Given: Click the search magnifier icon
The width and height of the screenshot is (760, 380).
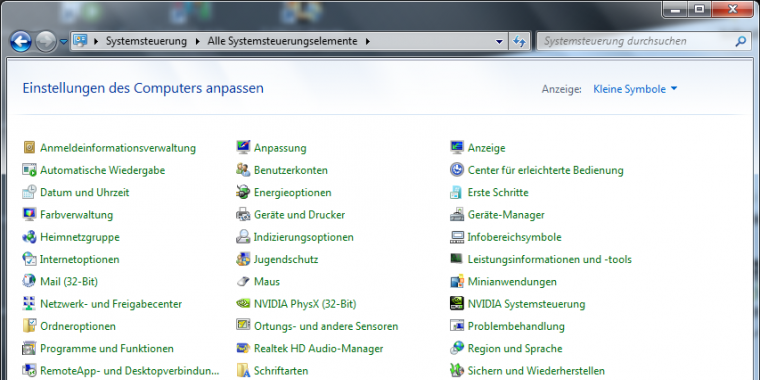Looking at the screenshot, I should pyautogui.click(x=740, y=41).
